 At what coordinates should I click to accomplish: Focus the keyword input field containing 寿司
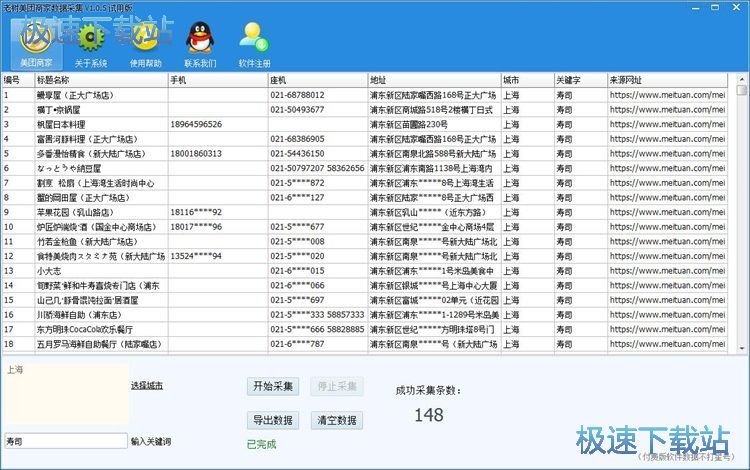click(66, 441)
